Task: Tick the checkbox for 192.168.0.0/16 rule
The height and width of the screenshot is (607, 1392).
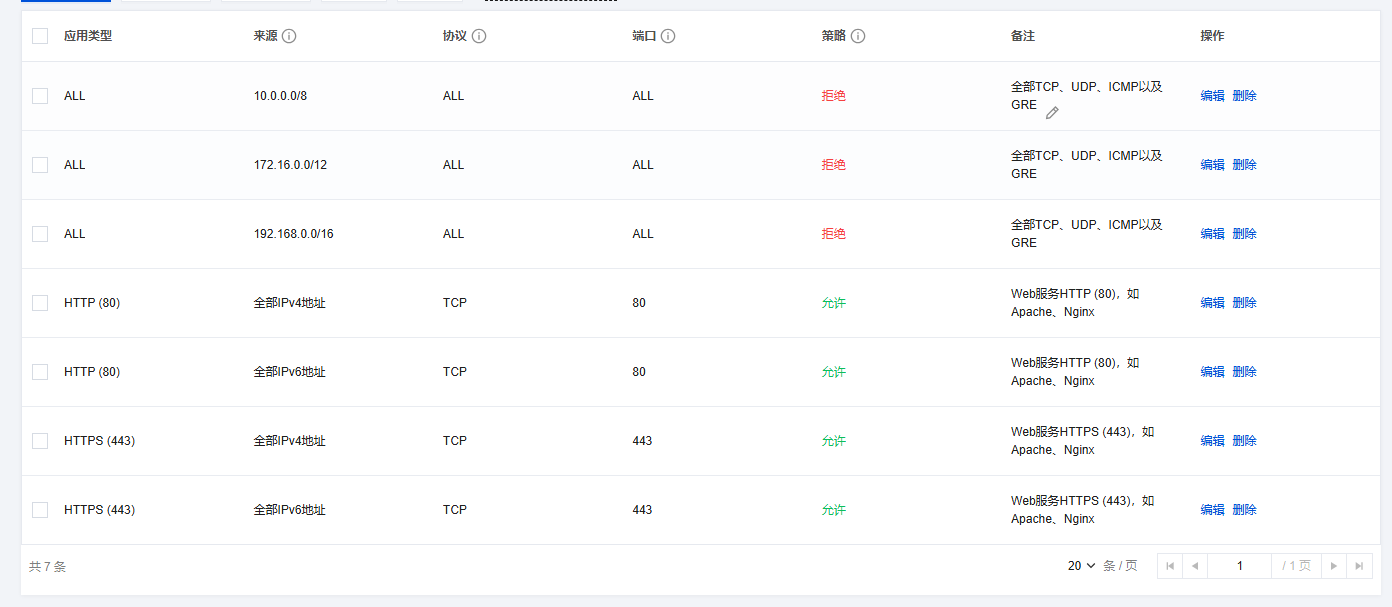Action: pos(40,234)
